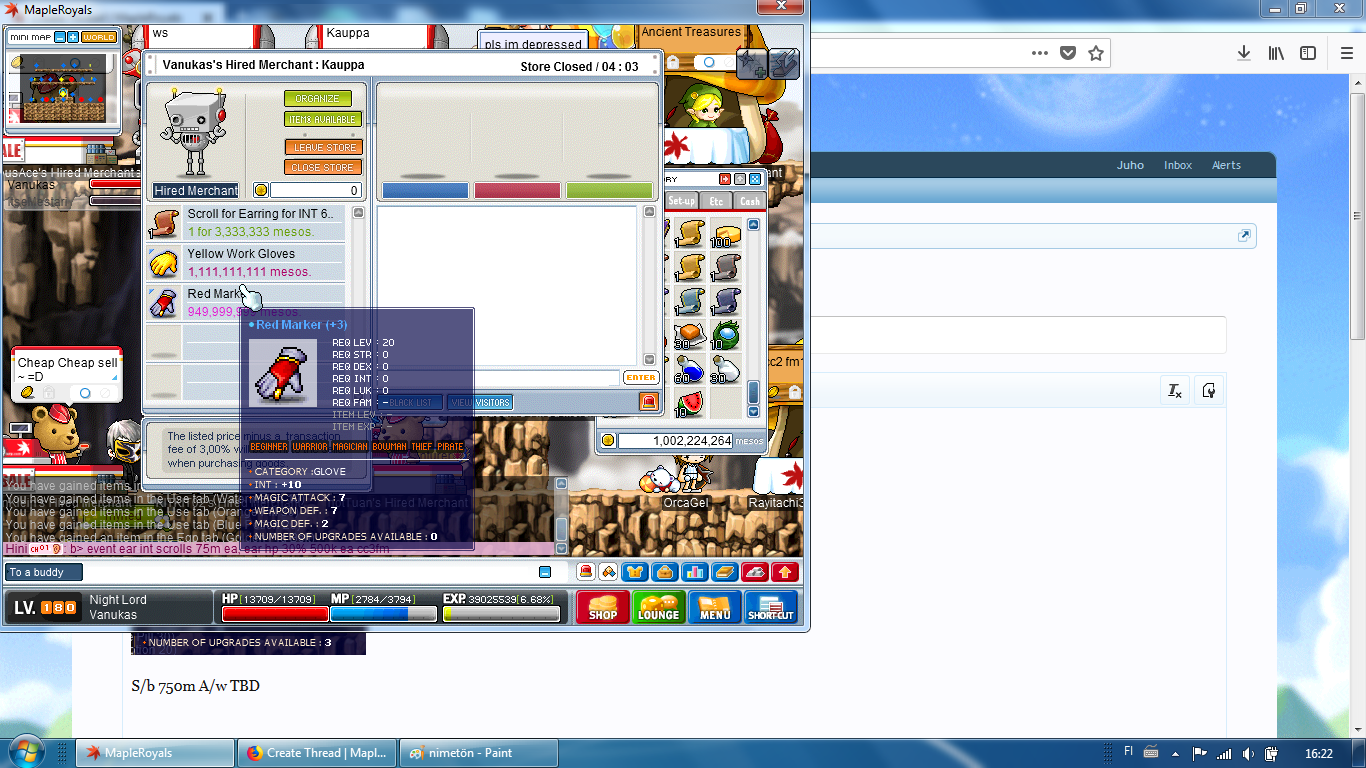Click the EXP bar in status panel
This screenshot has height=768, width=1366.
501,614
